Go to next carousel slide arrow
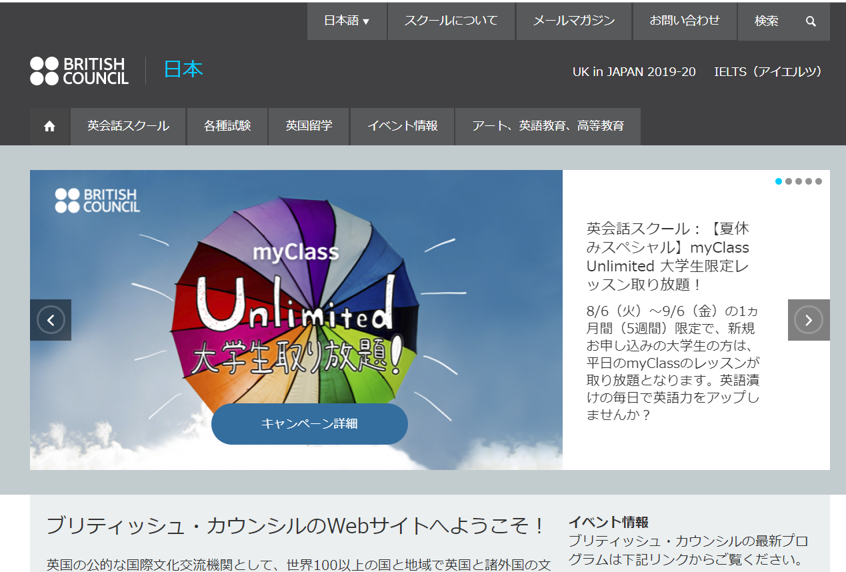 click(x=809, y=320)
